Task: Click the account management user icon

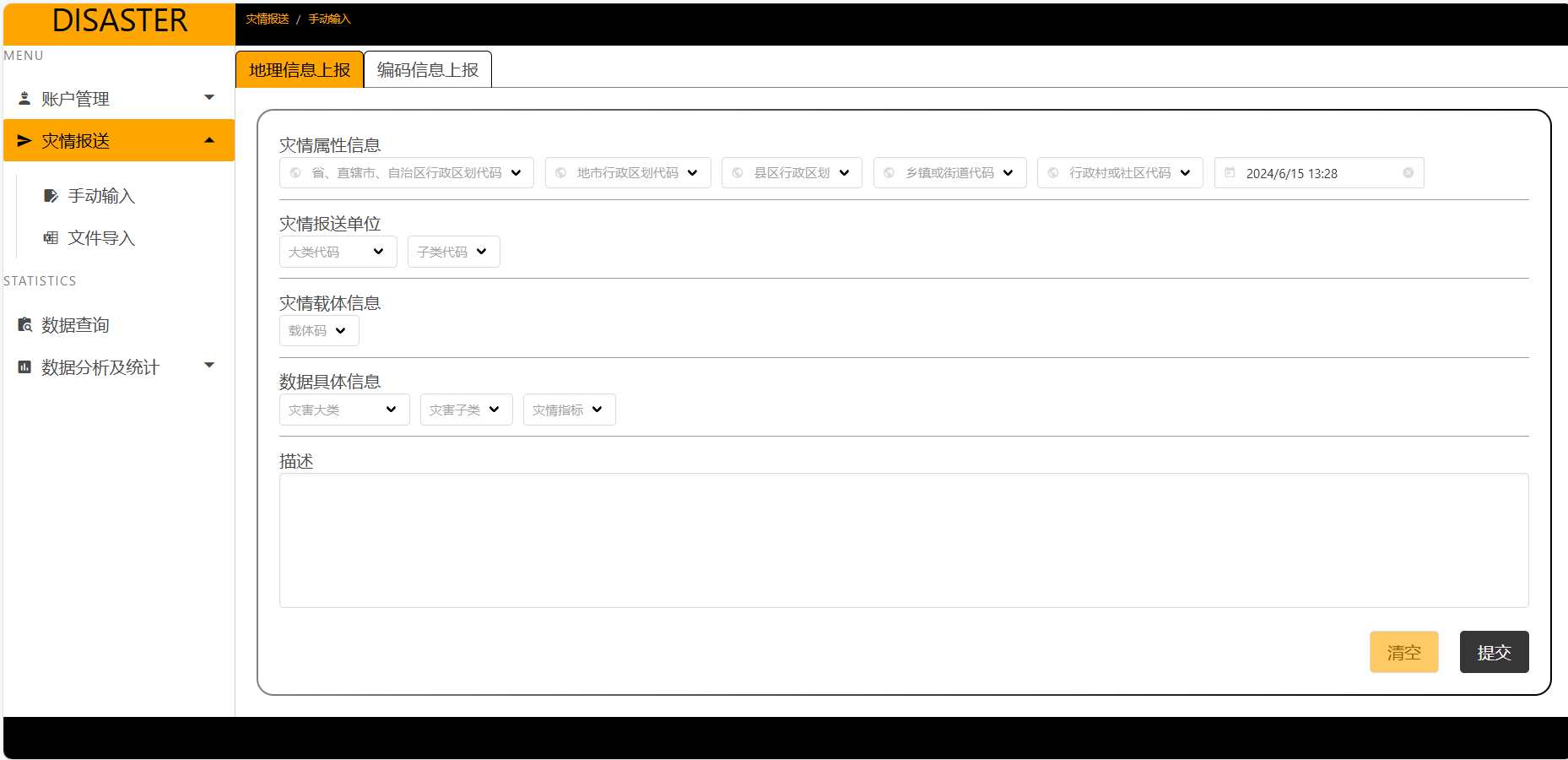Action: (x=24, y=99)
